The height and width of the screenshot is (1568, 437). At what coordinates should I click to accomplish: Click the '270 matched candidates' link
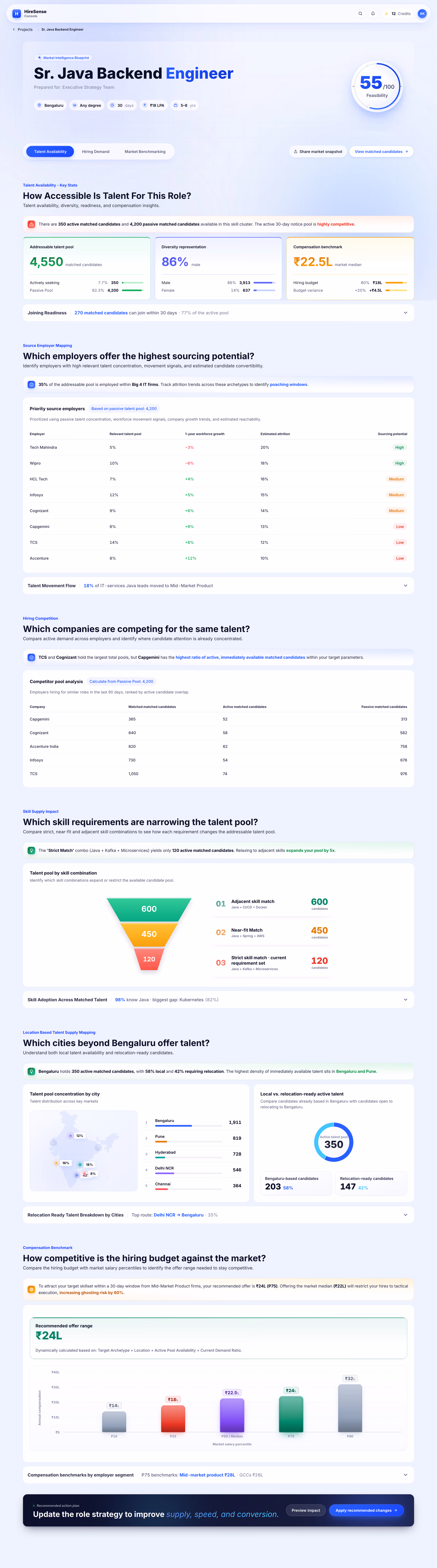coord(101,313)
